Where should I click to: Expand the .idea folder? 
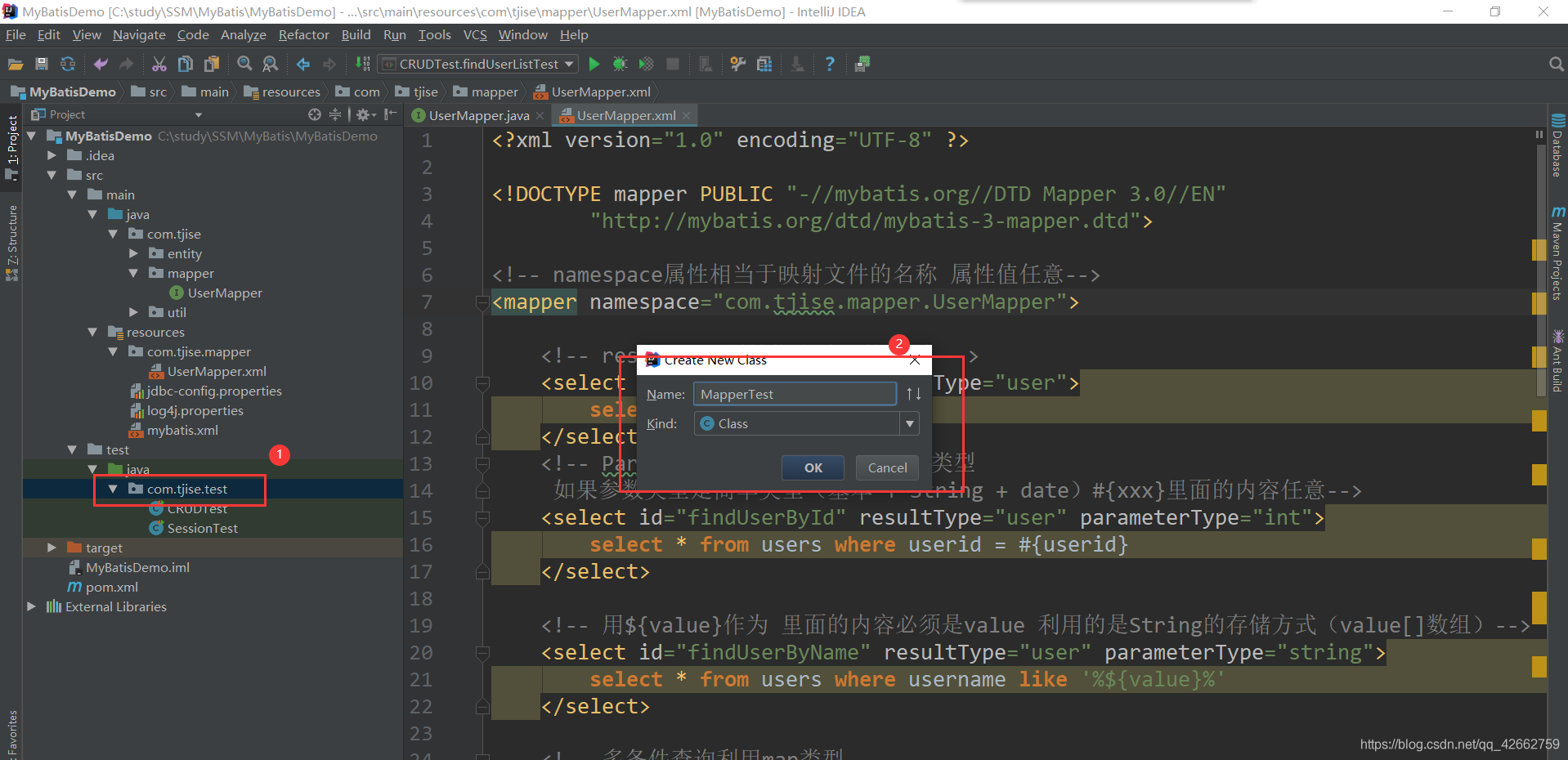[52, 155]
